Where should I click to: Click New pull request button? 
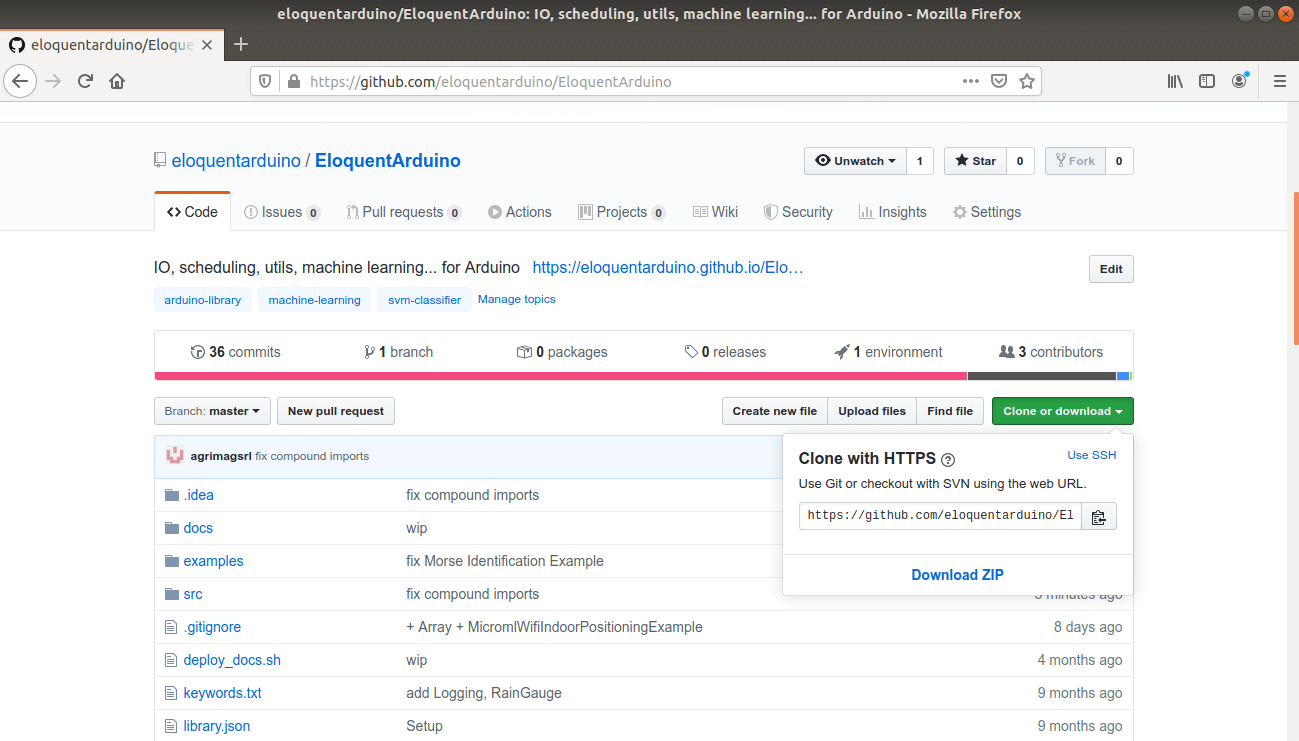[336, 411]
